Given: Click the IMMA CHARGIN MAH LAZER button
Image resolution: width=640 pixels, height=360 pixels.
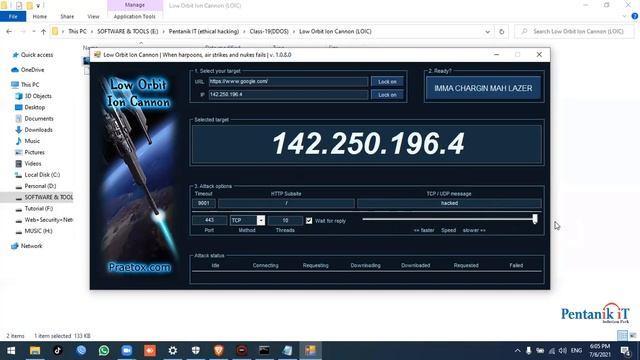Looking at the screenshot, I should [483, 88].
